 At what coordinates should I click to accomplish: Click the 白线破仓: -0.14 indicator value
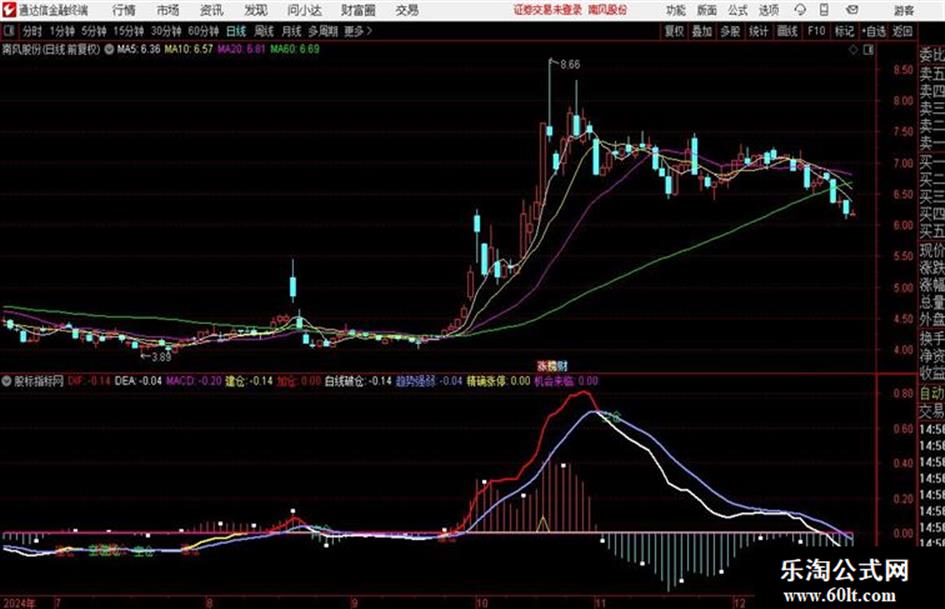(359, 381)
